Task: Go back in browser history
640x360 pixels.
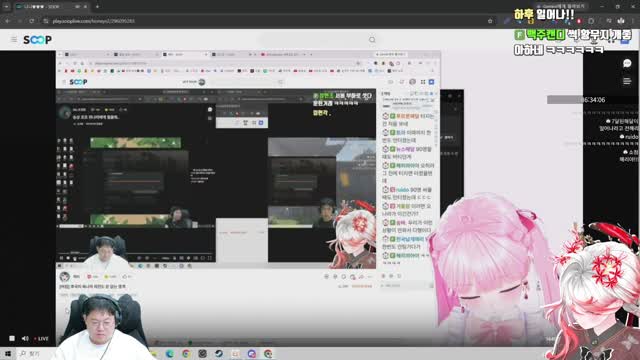Action: [8, 21]
